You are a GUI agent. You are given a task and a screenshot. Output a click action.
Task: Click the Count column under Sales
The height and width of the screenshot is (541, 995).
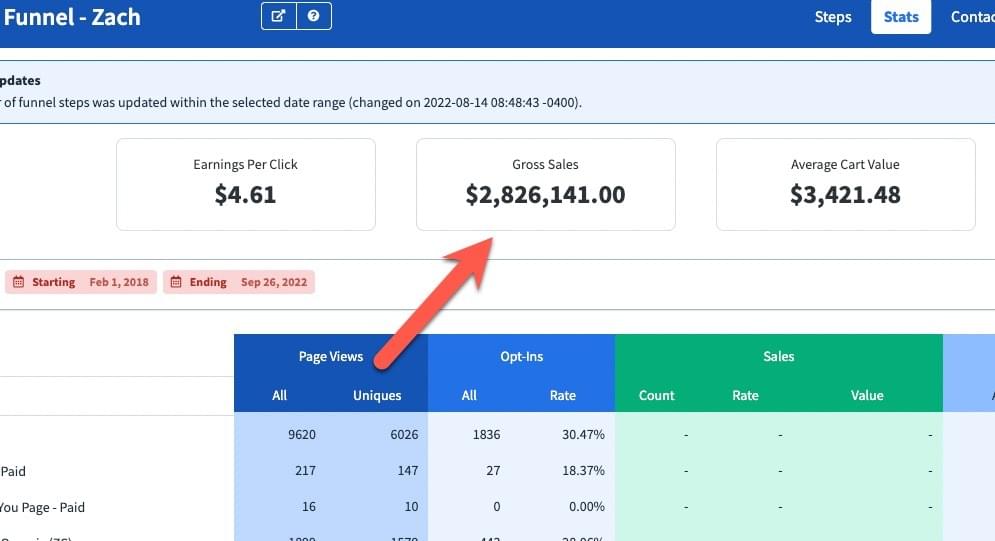coord(656,395)
